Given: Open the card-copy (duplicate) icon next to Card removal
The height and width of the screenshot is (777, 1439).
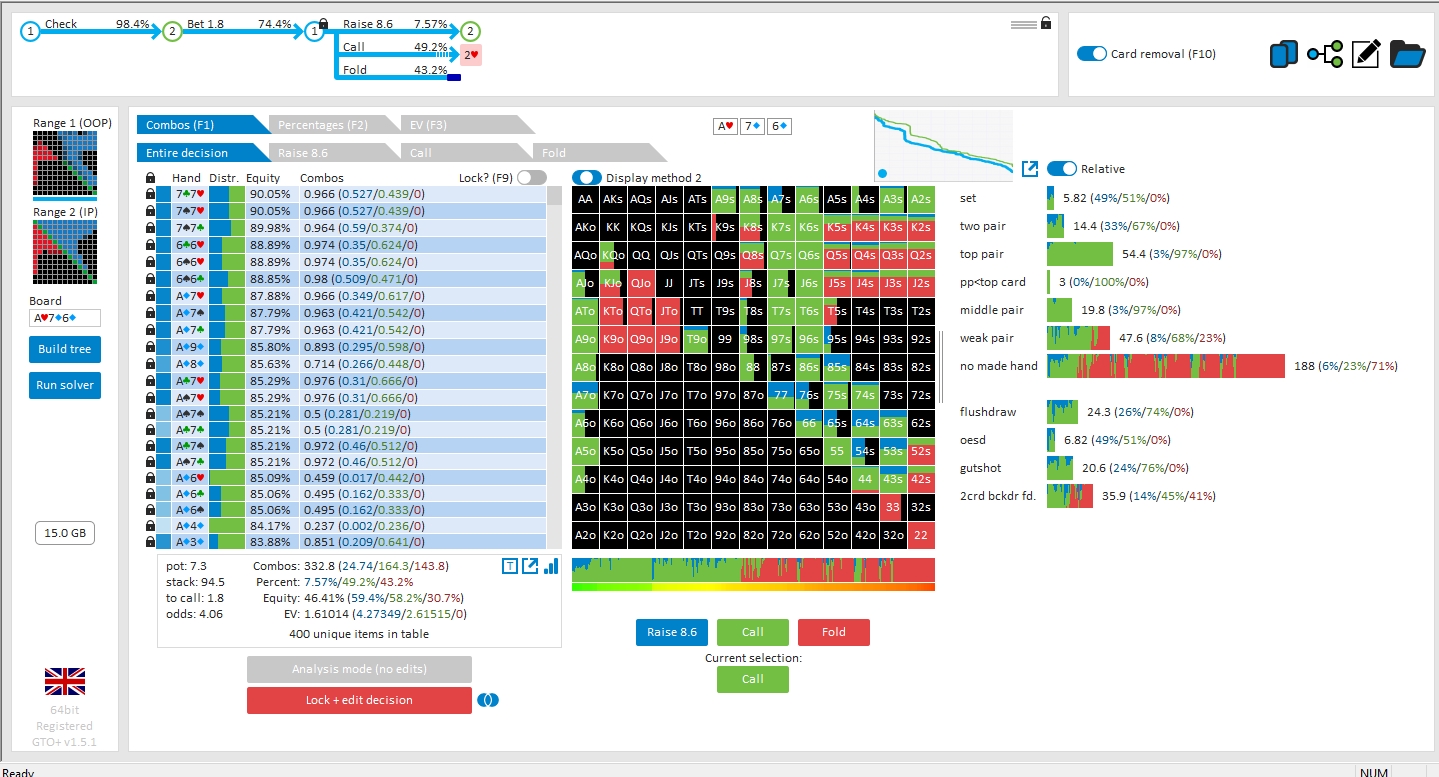Looking at the screenshot, I should pos(1283,54).
